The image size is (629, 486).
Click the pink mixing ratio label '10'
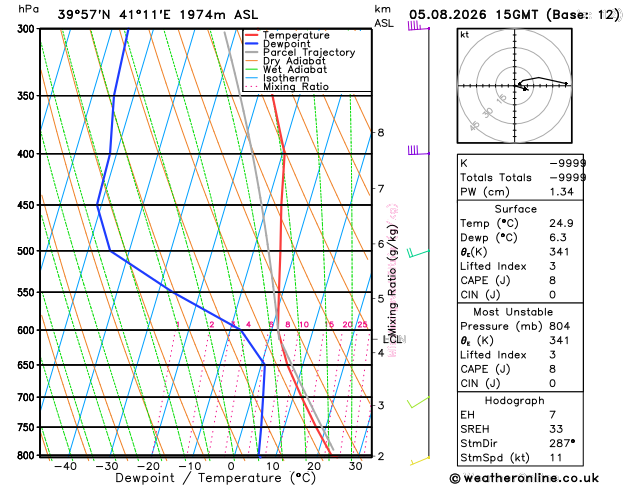(304, 324)
